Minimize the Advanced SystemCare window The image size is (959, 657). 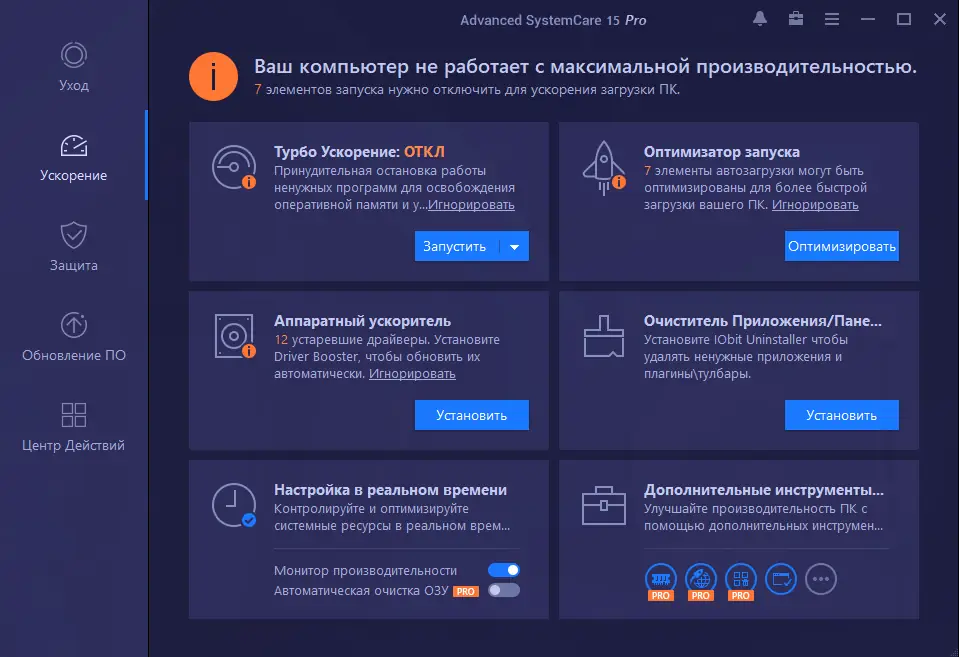[x=868, y=20]
